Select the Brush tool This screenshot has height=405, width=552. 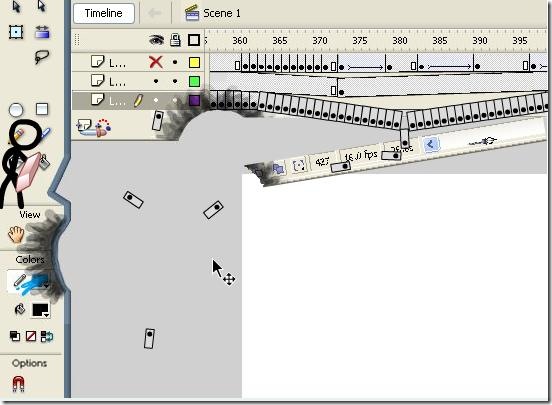(x=45, y=134)
